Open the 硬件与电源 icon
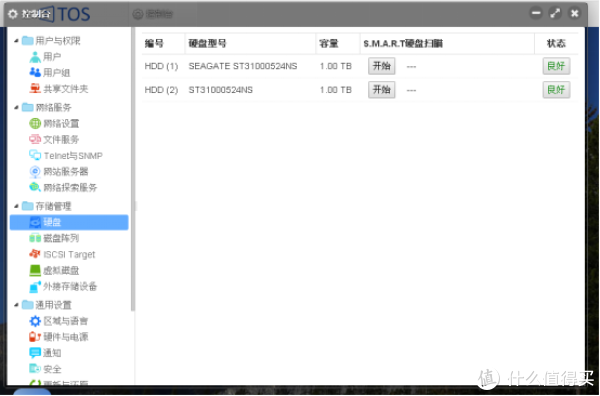This screenshot has height=396, width=600. click(x=35, y=337)
